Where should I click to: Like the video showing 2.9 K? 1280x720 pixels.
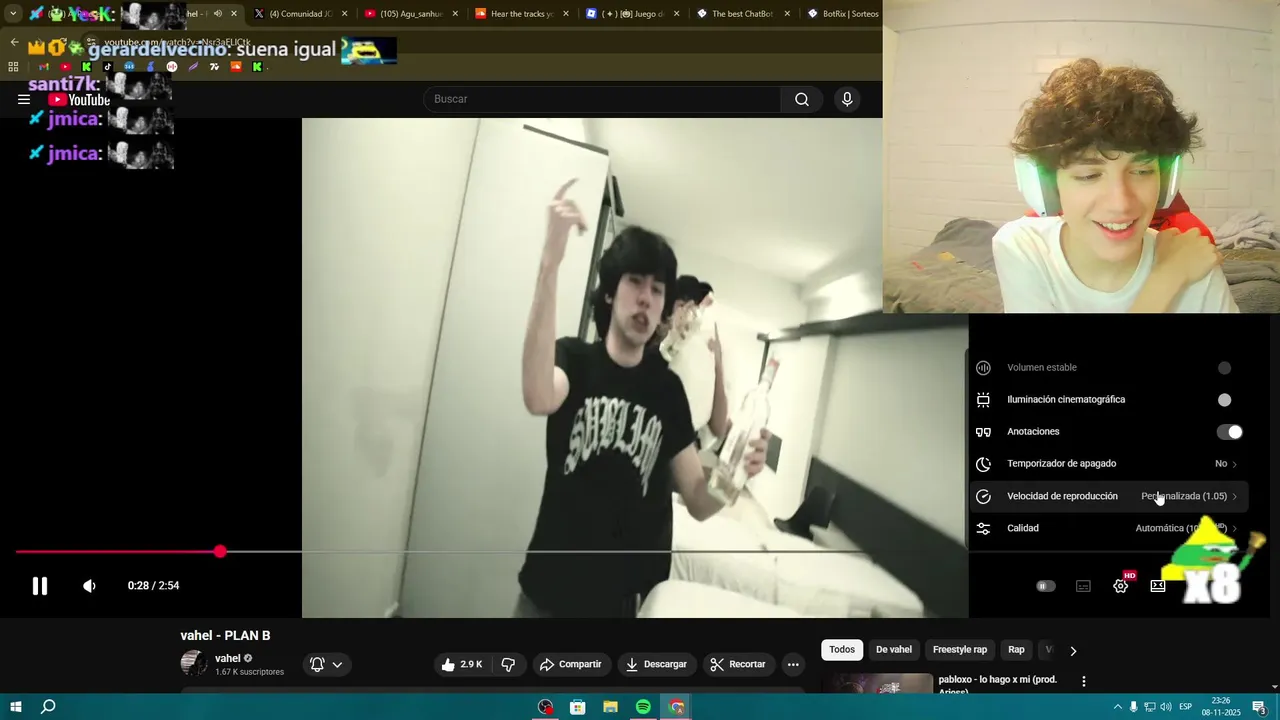461,664
